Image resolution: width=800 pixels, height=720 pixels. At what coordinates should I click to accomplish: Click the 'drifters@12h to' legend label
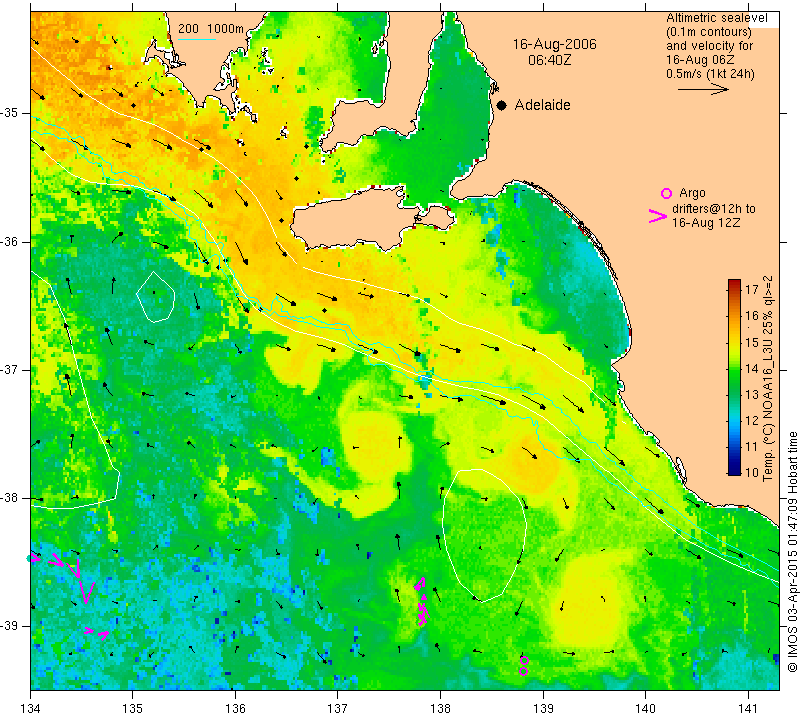coord(714,209)
